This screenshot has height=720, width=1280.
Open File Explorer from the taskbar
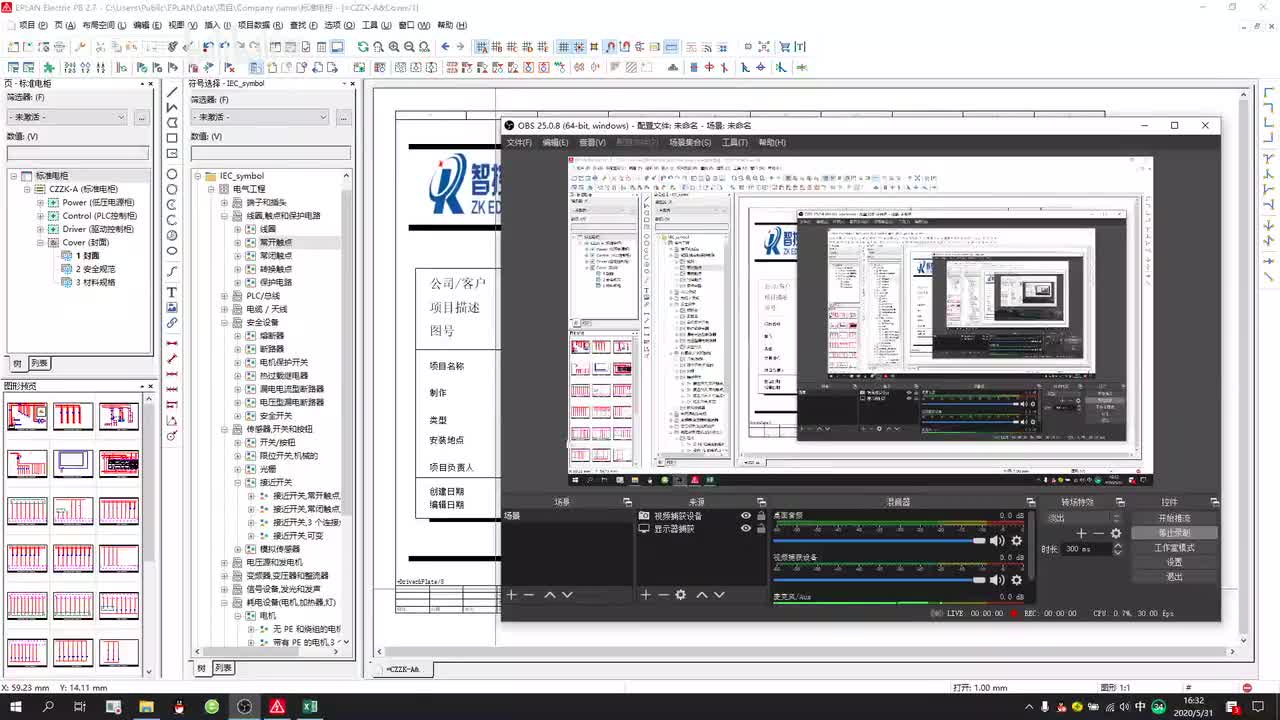coord(146,707)
